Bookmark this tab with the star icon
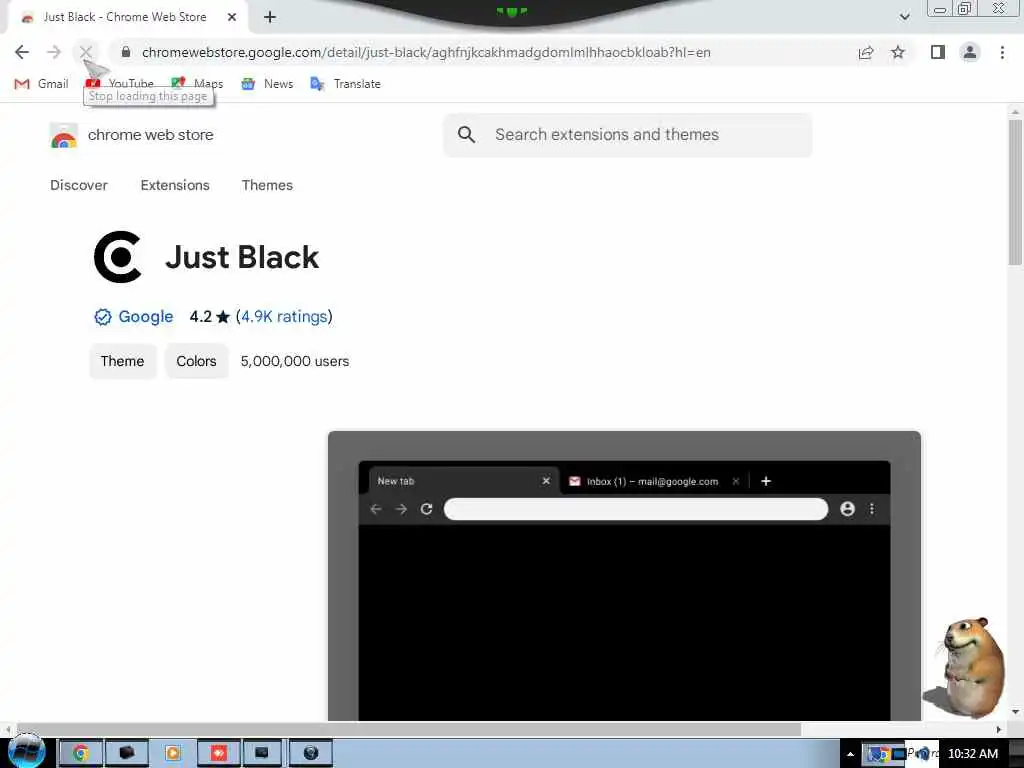The width and height of the screenshot is (1024, 768). pos(898,52)
